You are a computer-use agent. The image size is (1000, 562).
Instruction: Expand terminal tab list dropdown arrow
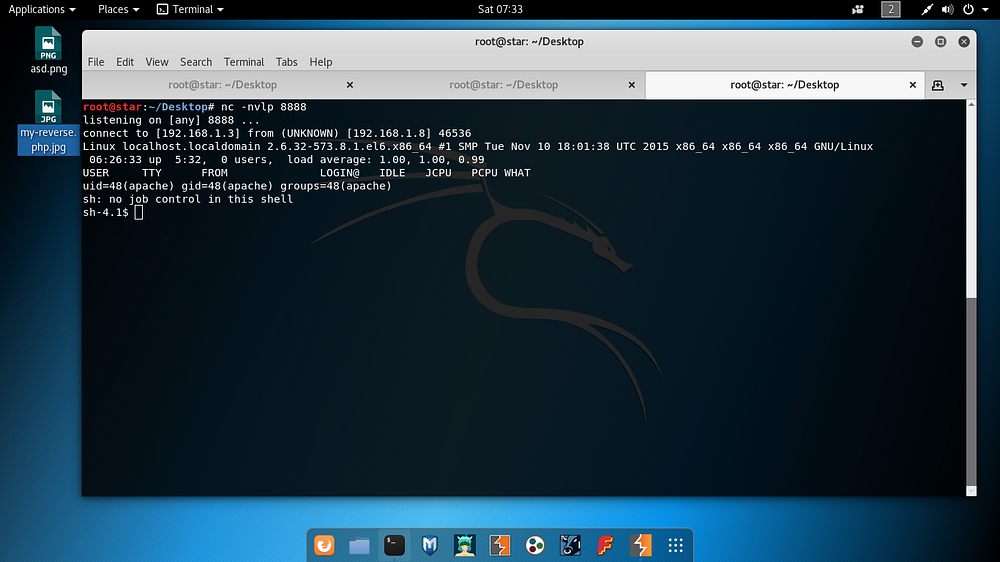(x=964, y=85)
